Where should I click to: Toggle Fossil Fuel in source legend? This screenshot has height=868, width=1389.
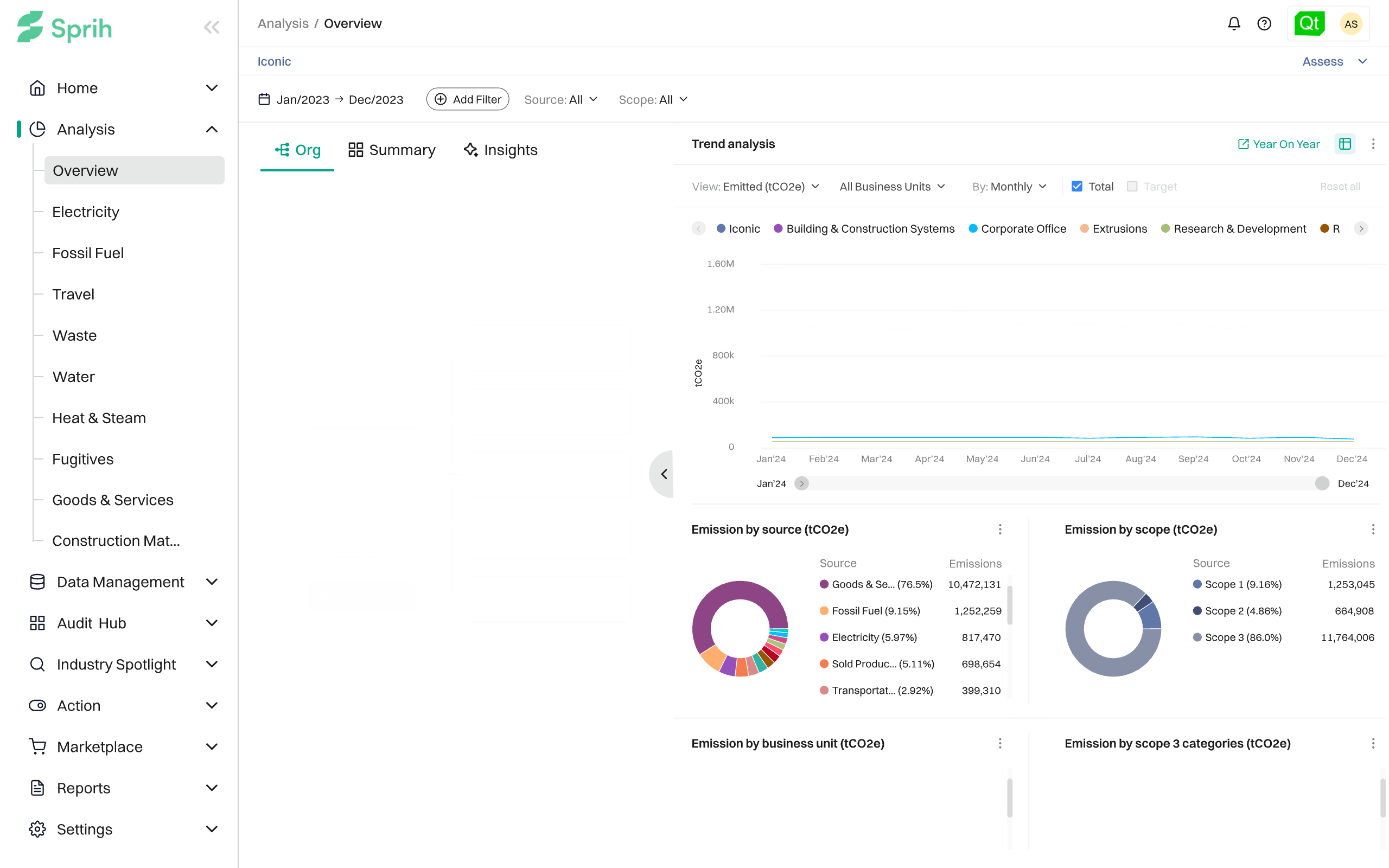click(870, 611)
